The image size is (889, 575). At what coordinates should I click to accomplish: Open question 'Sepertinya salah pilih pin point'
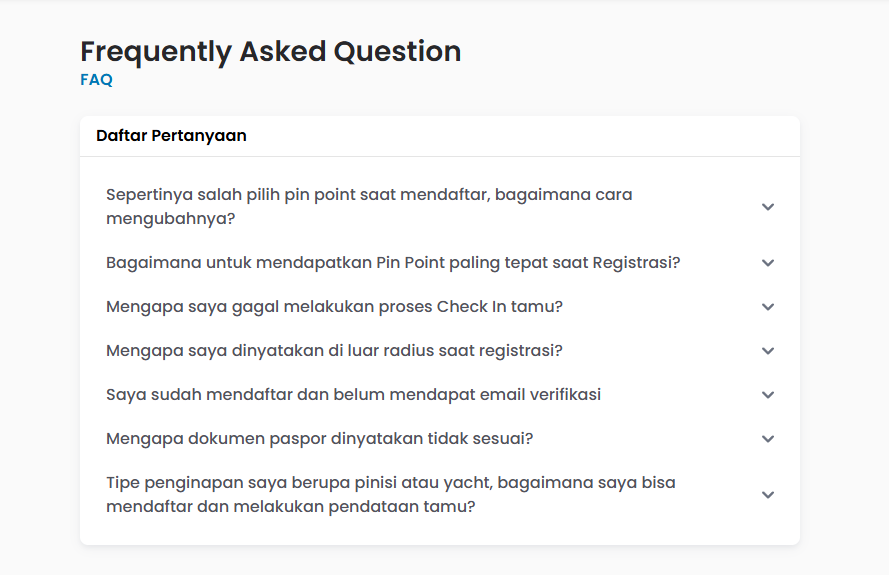coord(369,195)
